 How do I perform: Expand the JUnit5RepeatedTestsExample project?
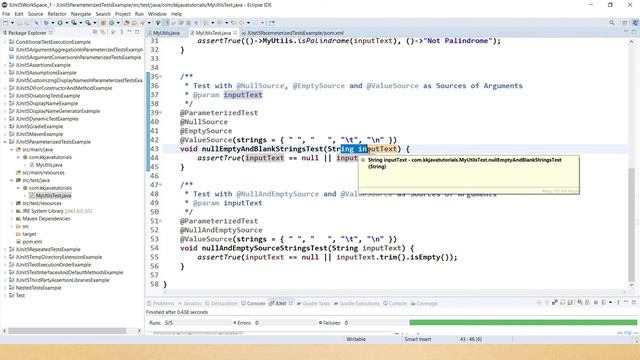point(5,249)
